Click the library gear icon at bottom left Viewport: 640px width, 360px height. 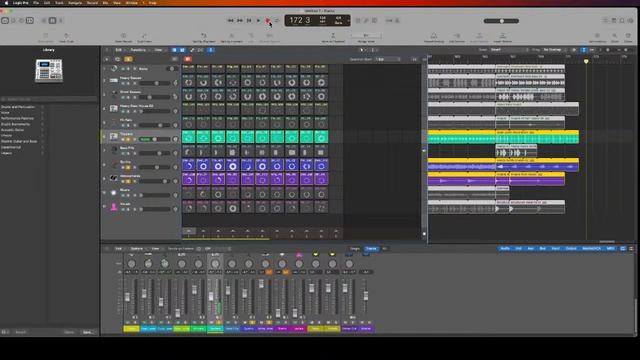(x=5, y=332)
